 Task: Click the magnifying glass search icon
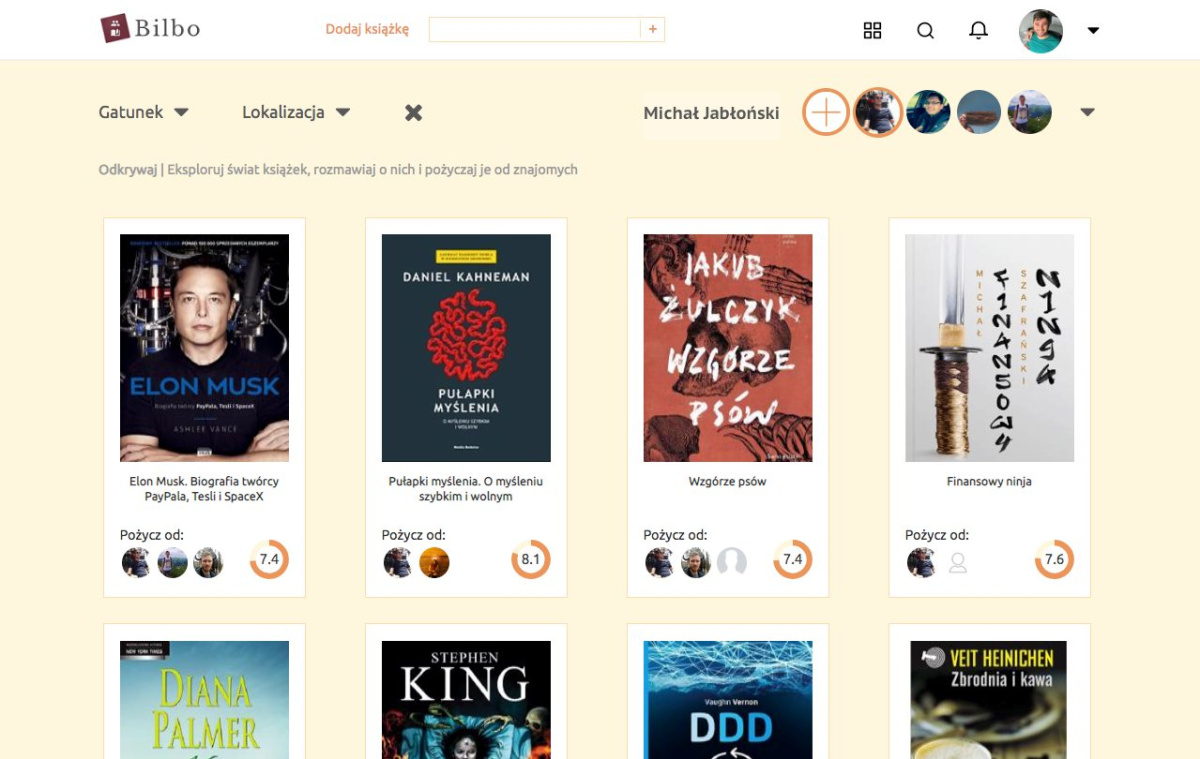[x=925, y=30]
